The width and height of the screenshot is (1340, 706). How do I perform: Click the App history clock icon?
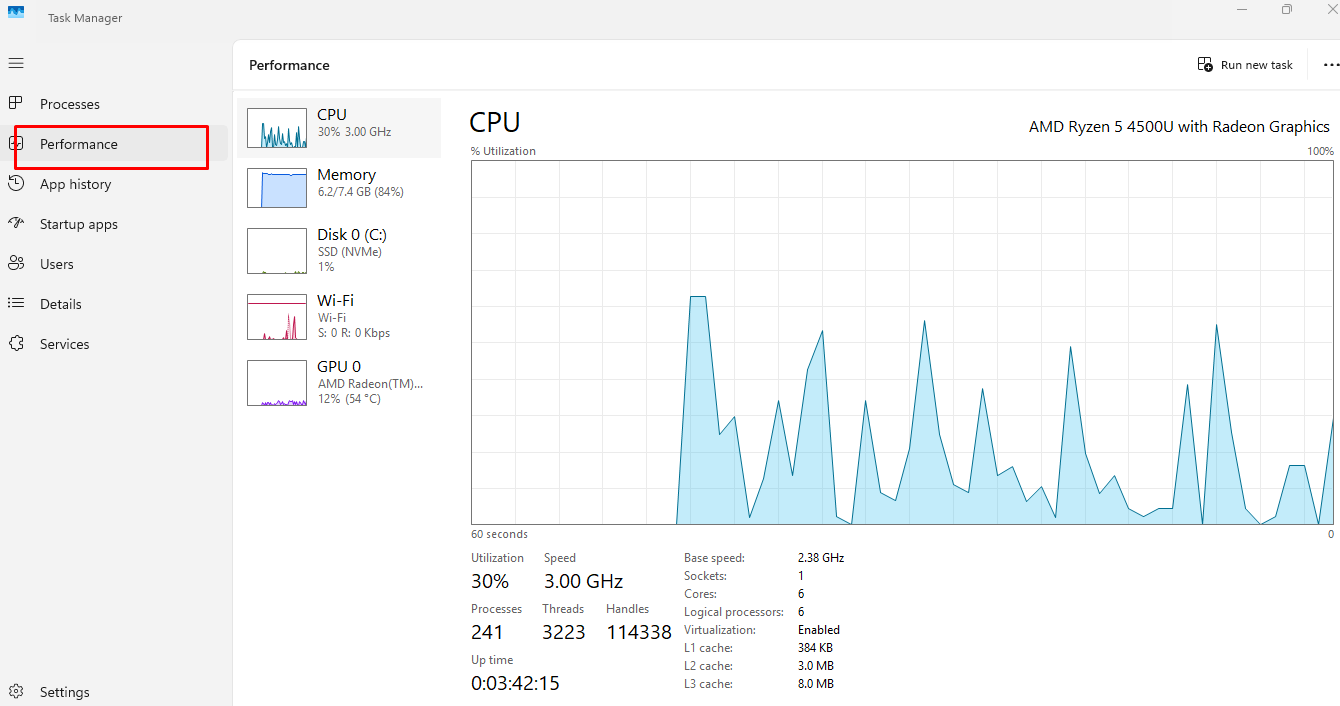[x=16, y=184]
